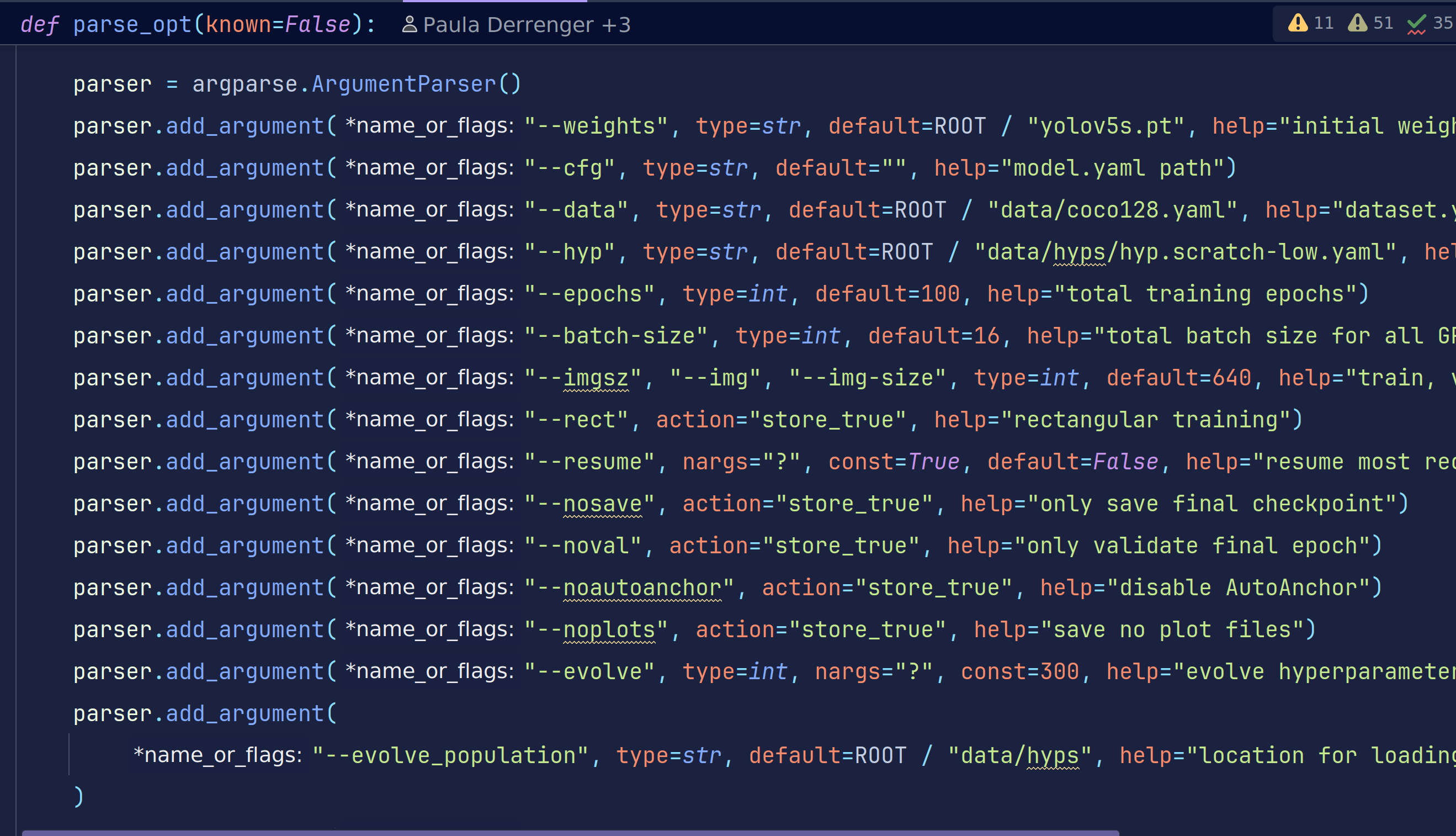Click the author person icon beside Paula Derrenger
The width and height of the screenshot is (1456, 836).
(x=409, y=25)
